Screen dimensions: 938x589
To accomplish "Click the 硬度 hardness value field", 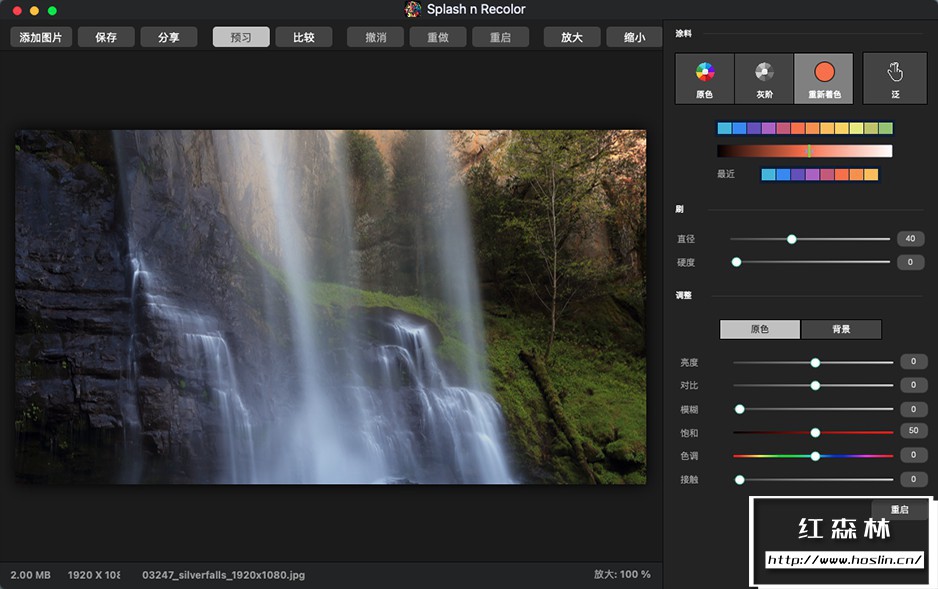I will coord(910,262).
